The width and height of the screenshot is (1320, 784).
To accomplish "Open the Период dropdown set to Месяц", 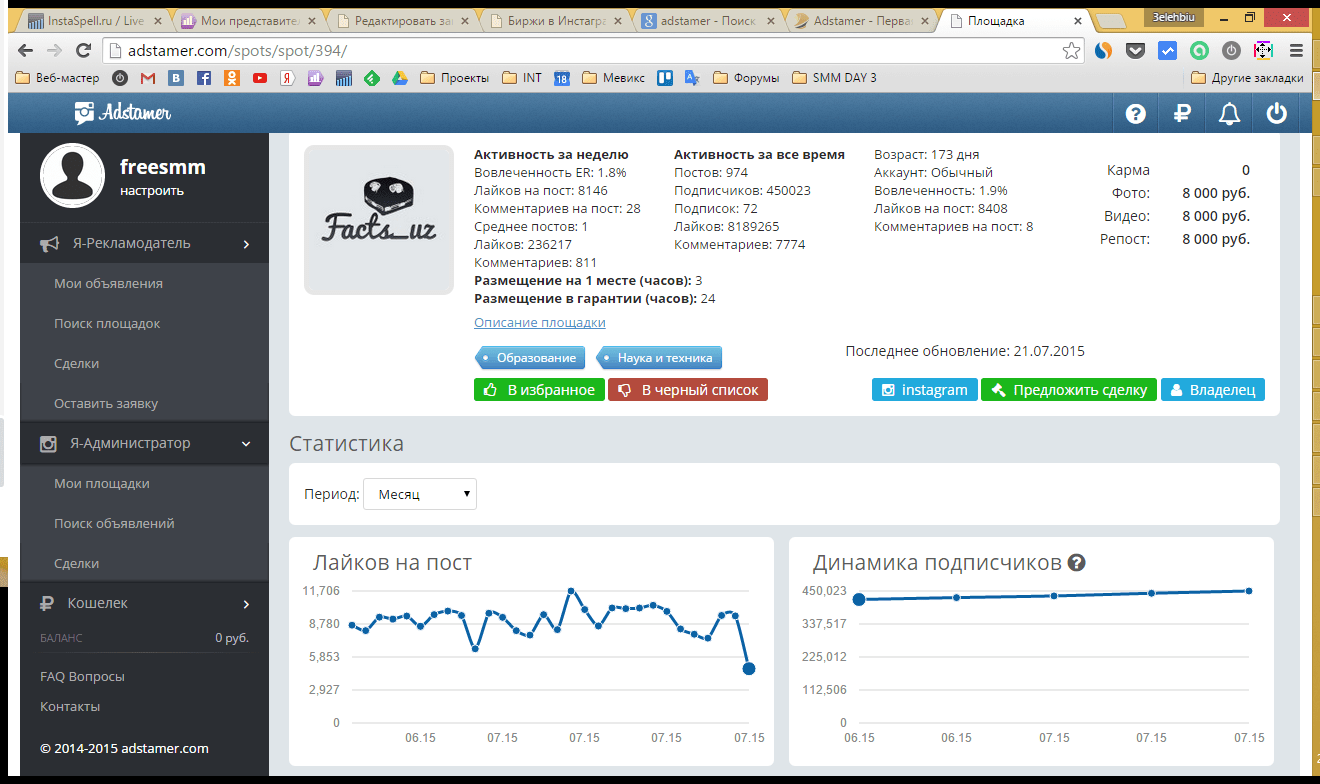I will pos(420,494).
